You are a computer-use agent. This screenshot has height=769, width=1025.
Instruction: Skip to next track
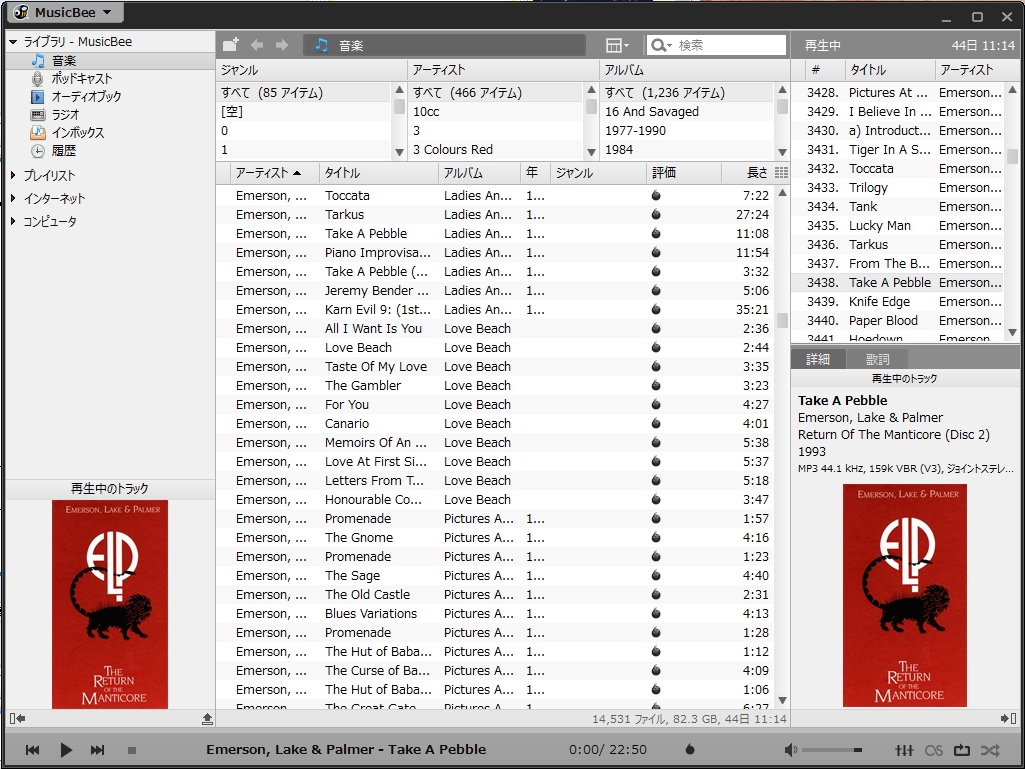97,750
